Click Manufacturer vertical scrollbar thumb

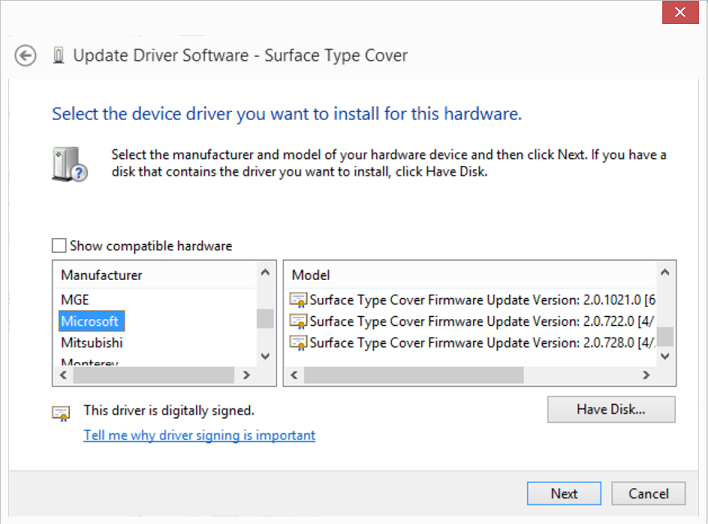pos(266,318)
